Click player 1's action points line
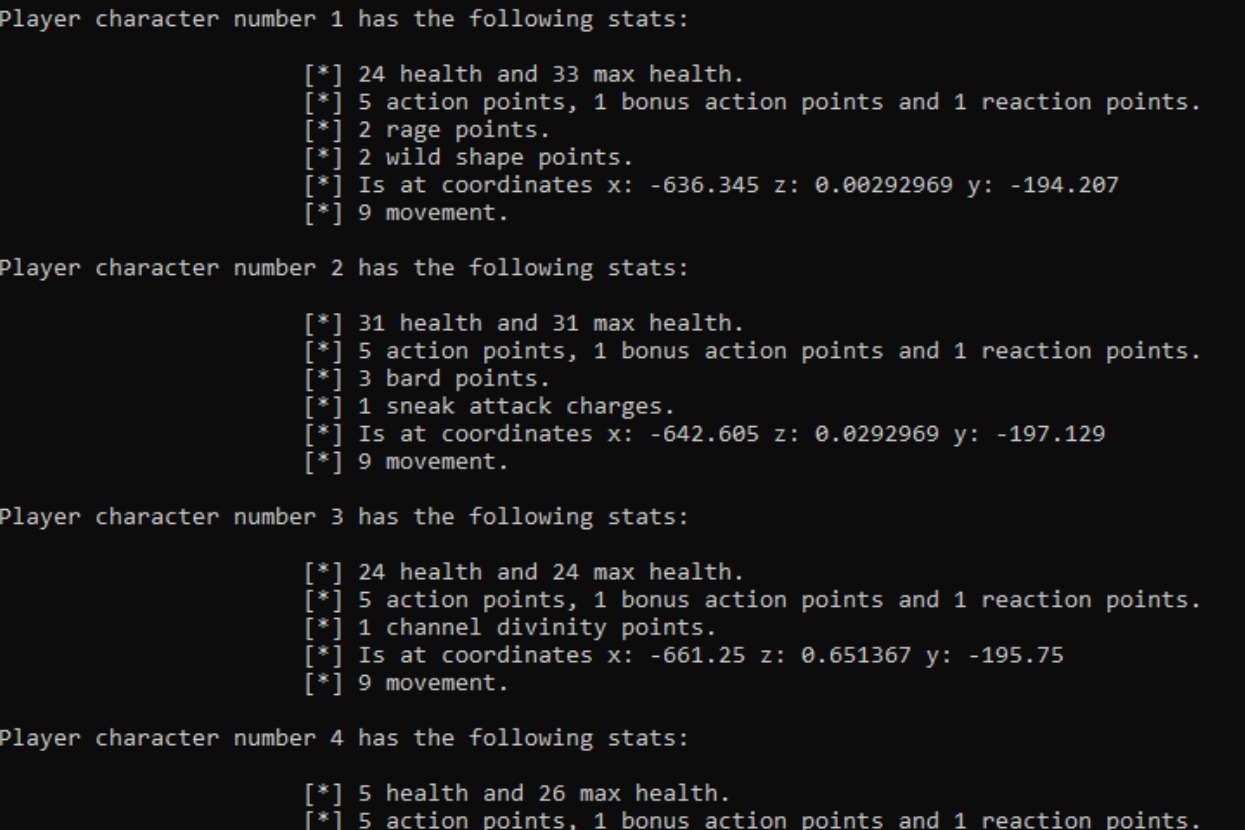This screenshot has width=1245, height=830. [750, 102]
